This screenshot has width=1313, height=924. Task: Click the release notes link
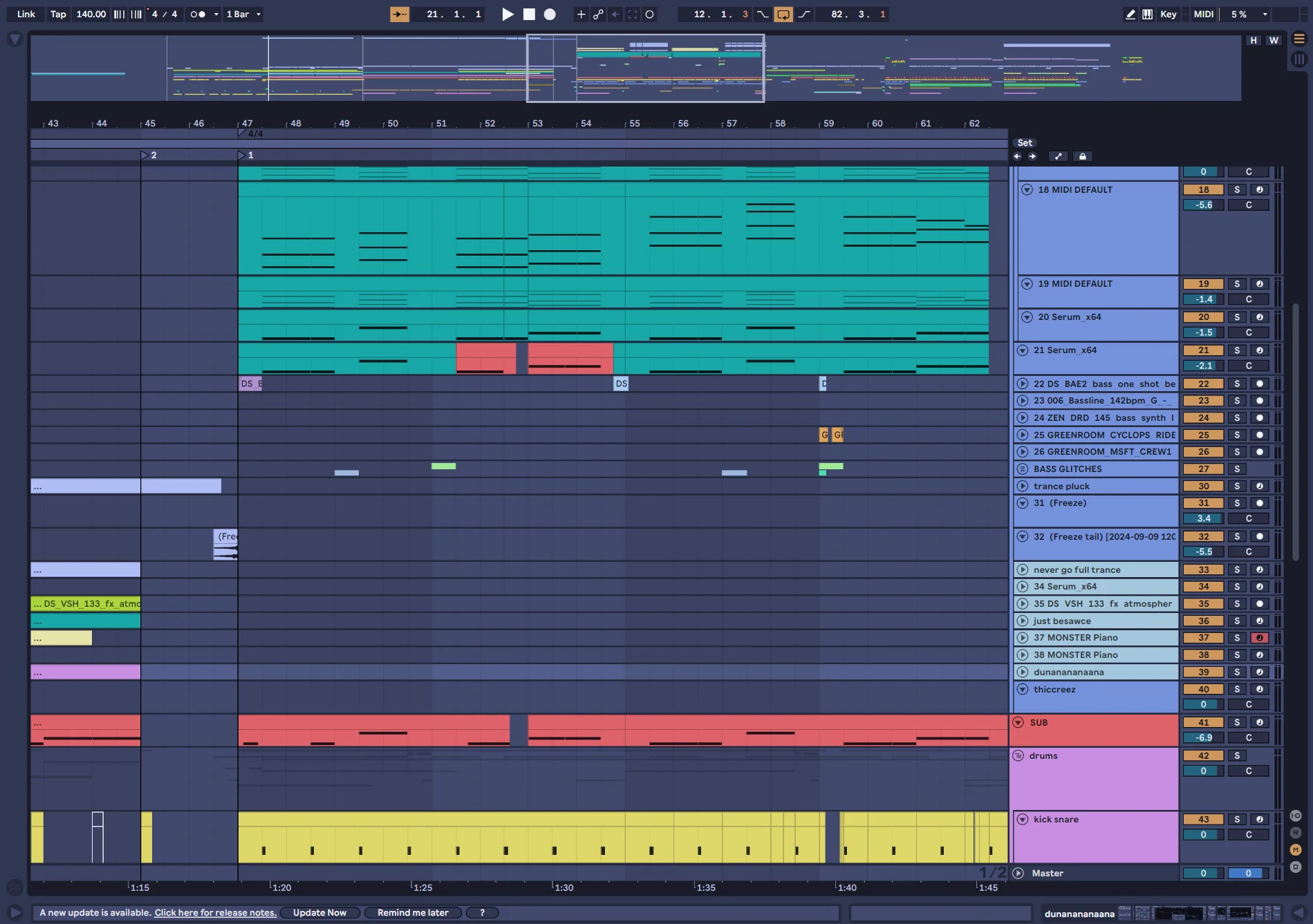click(215, 912)
